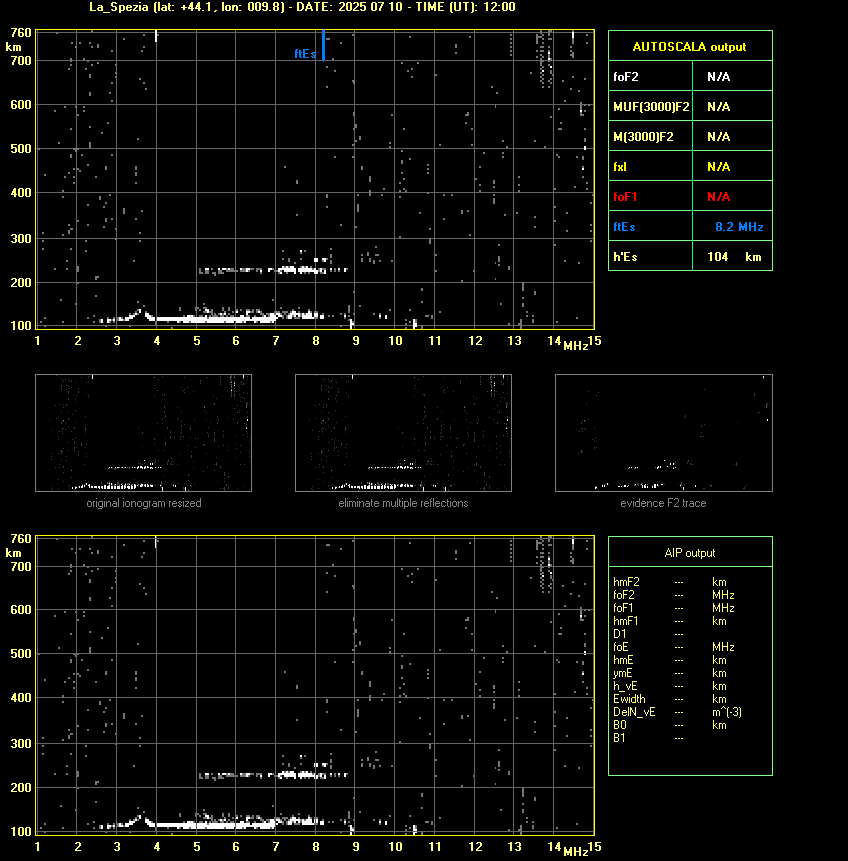Click the 500 height label on bottom ionogram
Image resolution: width=848 pixels, height=861 pixels.
click(21, 654)
